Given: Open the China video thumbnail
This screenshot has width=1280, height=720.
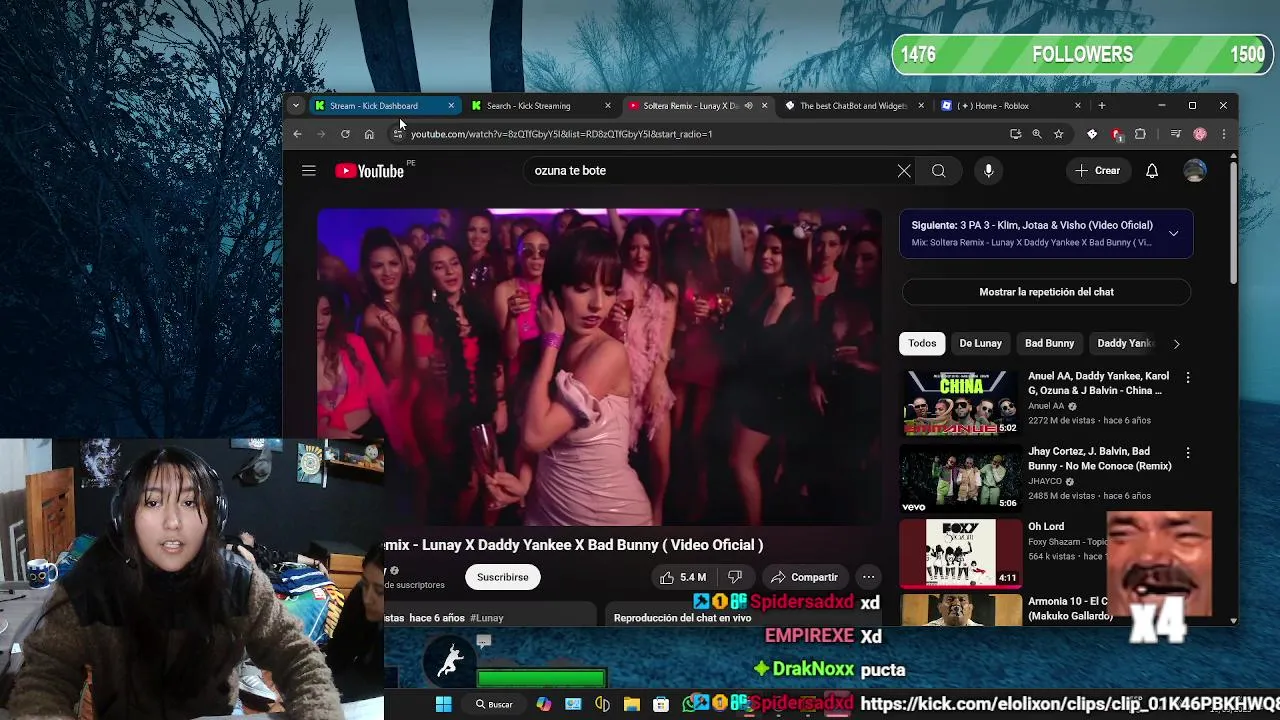Looking at the screenshot, I should (960, 403).
